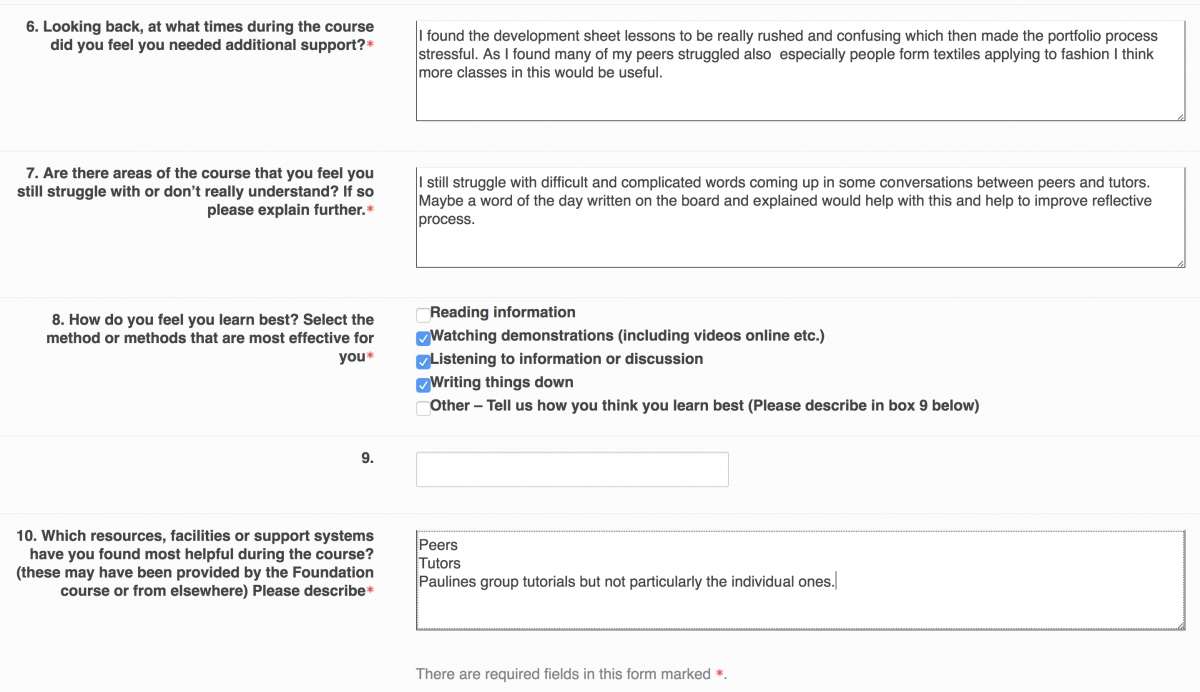Enable the 'Other – Tell us' checkbox
The width and height of the screenshot is (1200, 692).
(423, 408)
